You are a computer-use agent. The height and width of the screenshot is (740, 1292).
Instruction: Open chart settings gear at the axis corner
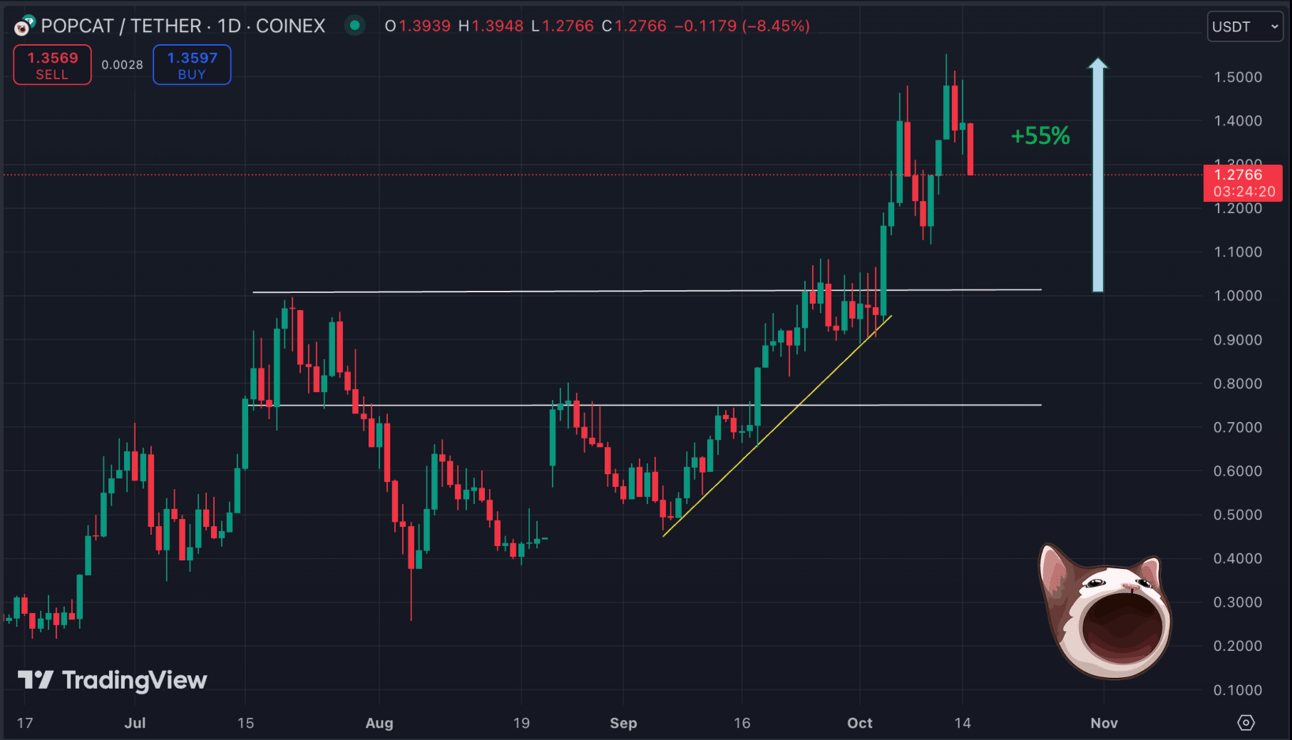pyautogui.click(x=1245, y=722)
